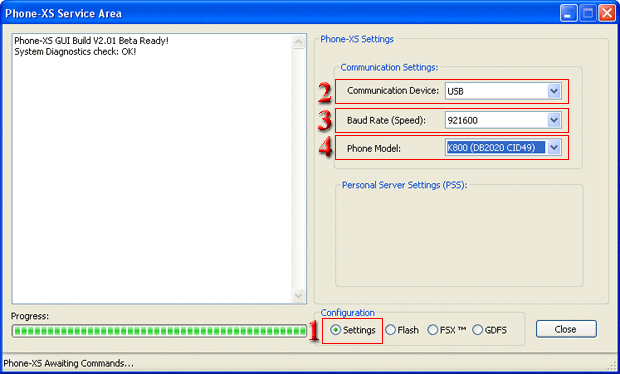This screenshot has height=374, width=620.
Task: Click the log scrollbar up arrow
Action: [299, 42]
